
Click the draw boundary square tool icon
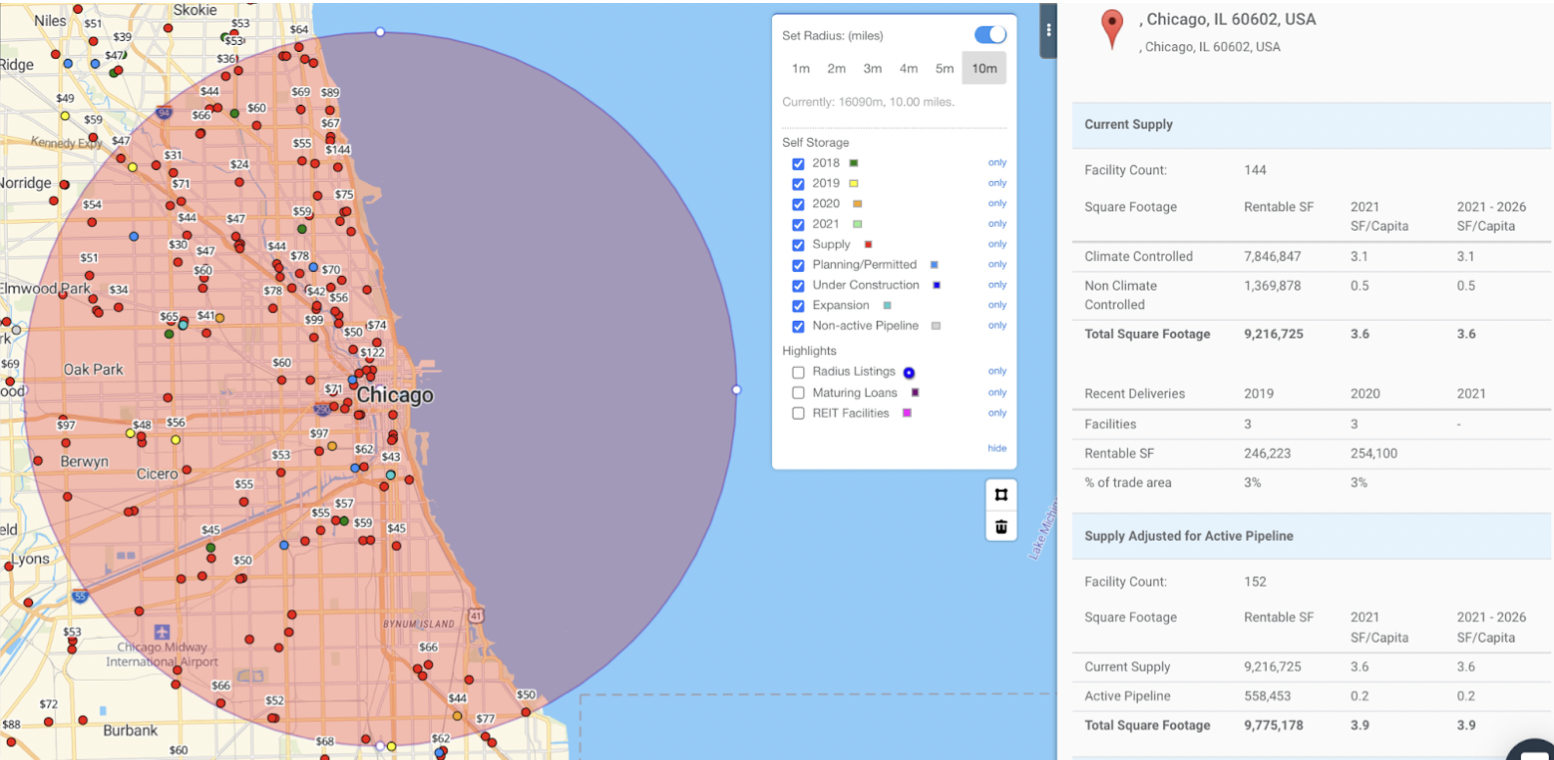tap(1001, 494)
